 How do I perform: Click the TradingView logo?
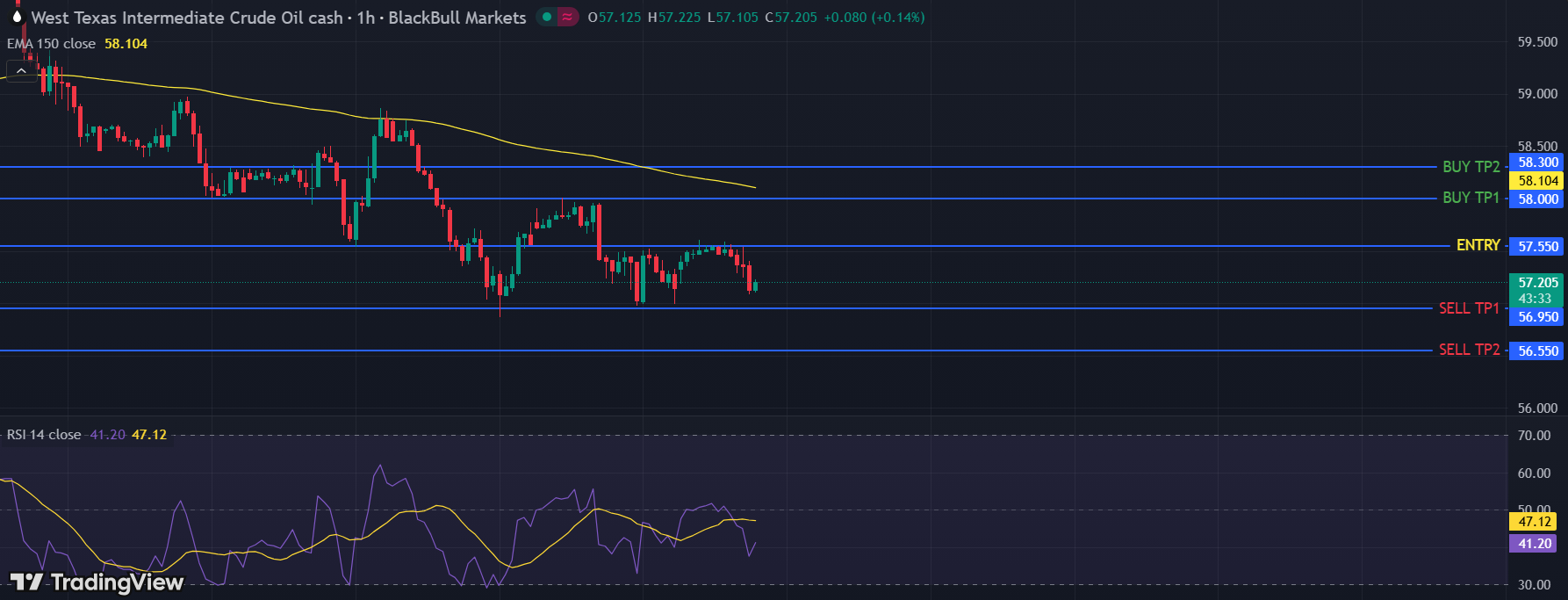click(97, 582)
